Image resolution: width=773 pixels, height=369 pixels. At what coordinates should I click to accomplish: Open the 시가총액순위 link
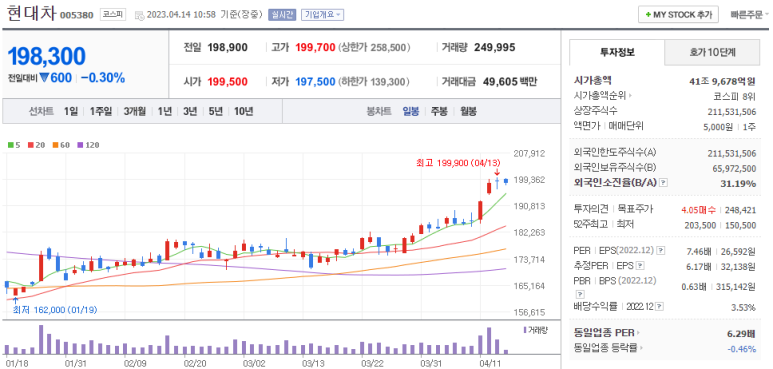pos(603,96)
